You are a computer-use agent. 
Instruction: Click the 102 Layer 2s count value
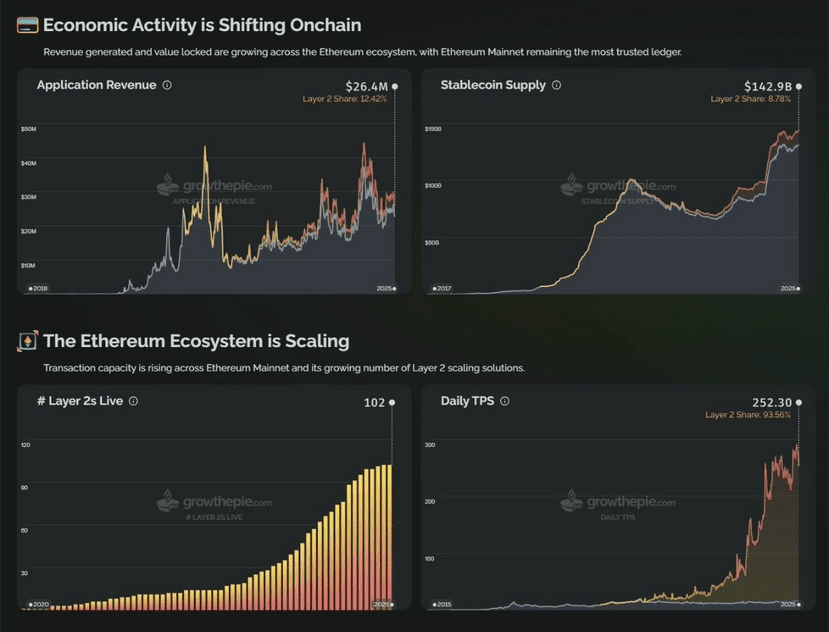point(374,402)
